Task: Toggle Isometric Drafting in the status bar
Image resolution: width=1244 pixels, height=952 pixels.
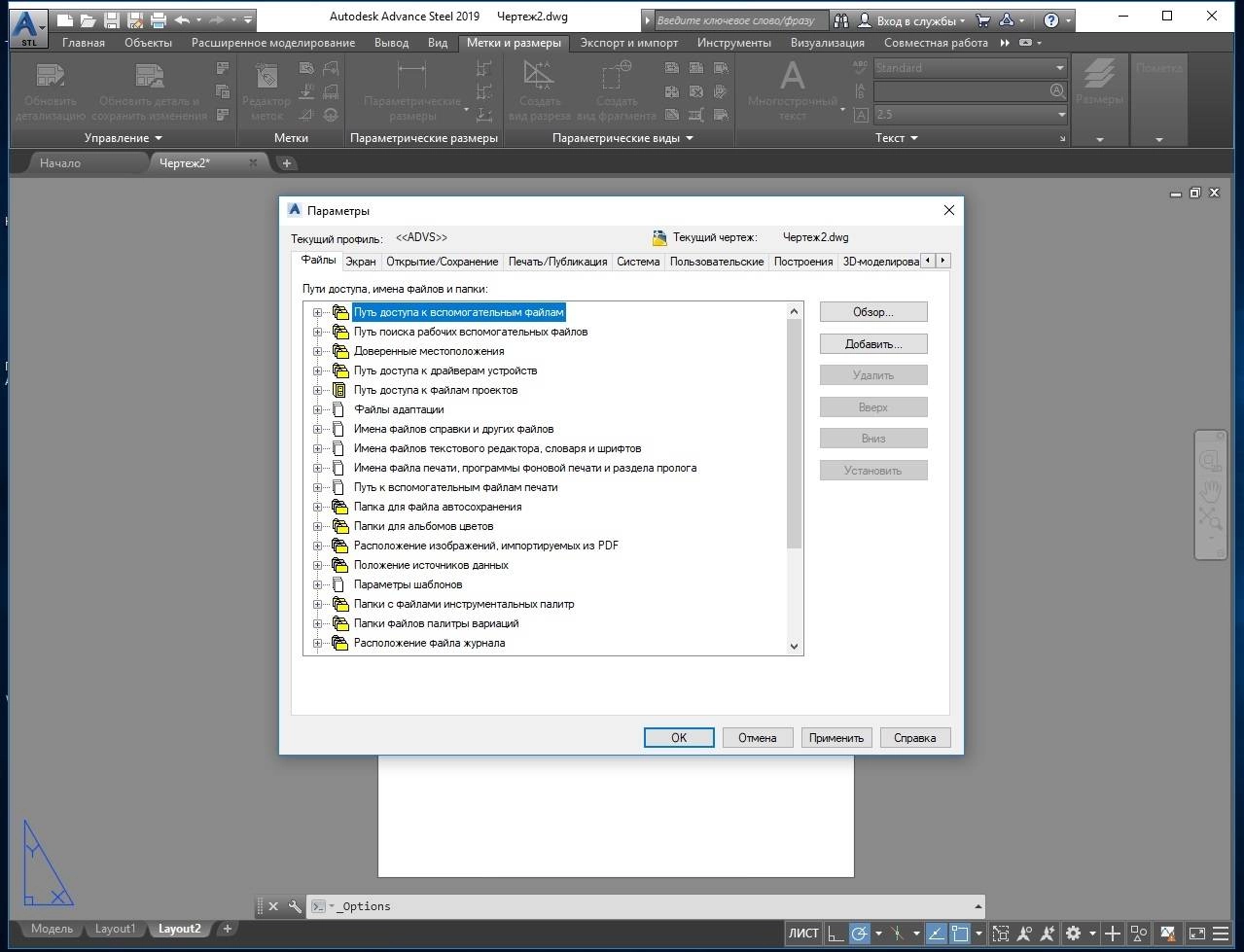Action: pyautogui.click(x=897, y=934)
